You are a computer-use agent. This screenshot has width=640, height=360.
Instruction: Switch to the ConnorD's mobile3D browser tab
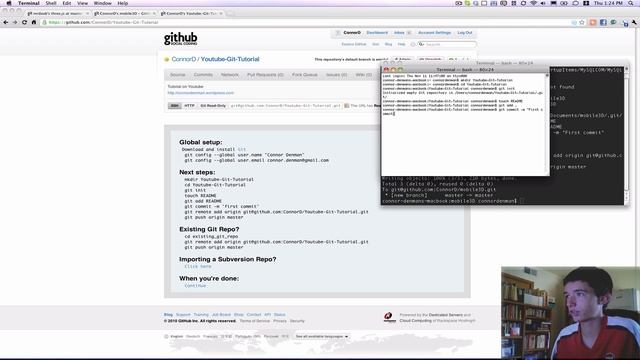pos(124,13)
